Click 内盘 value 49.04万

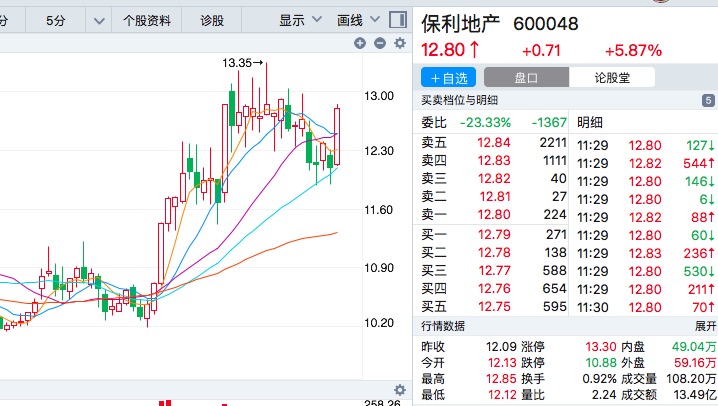pyautogui.click(x=694, y=347)
